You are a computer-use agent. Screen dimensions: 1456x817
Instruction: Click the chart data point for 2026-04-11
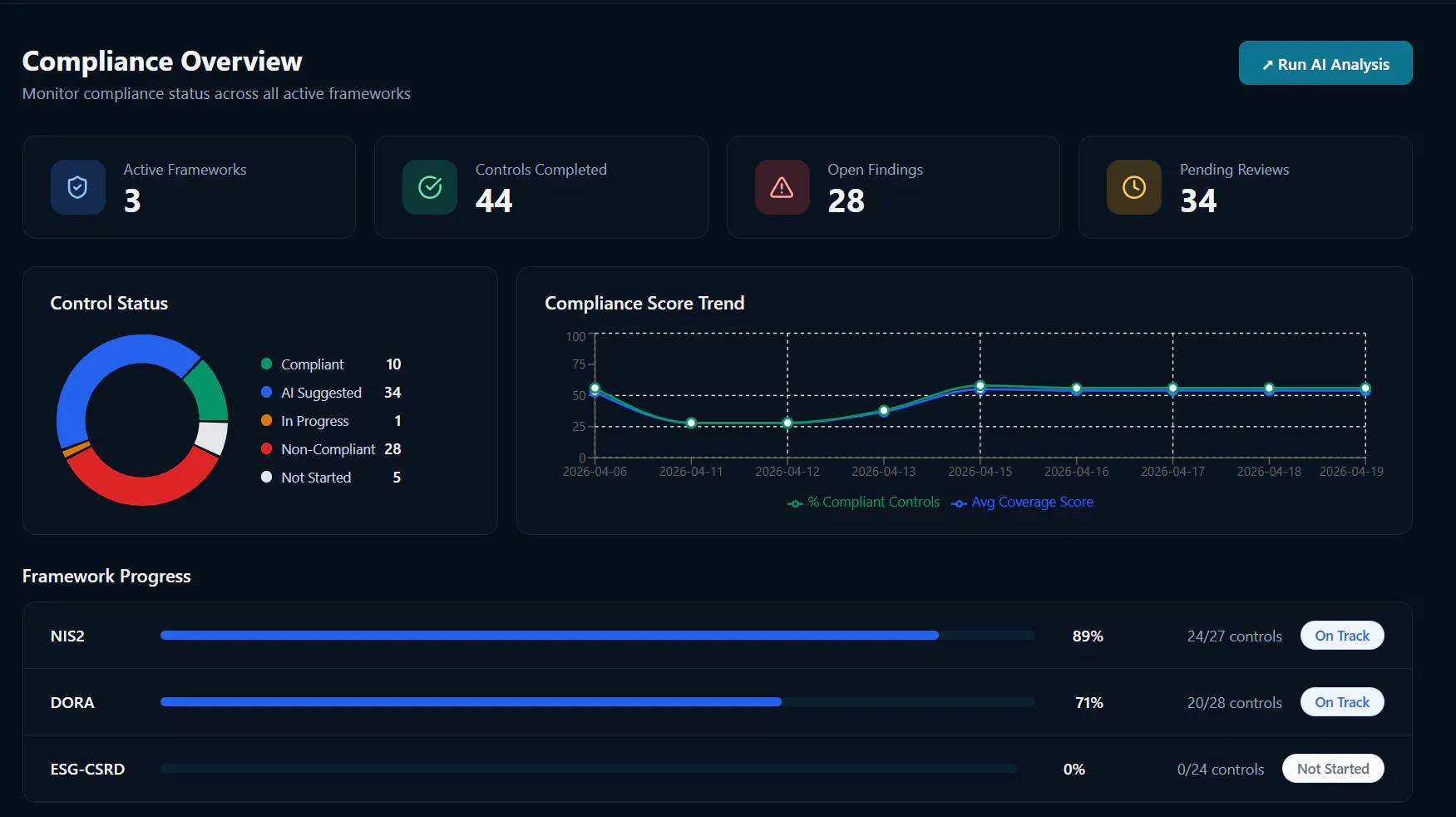point(691,423)
